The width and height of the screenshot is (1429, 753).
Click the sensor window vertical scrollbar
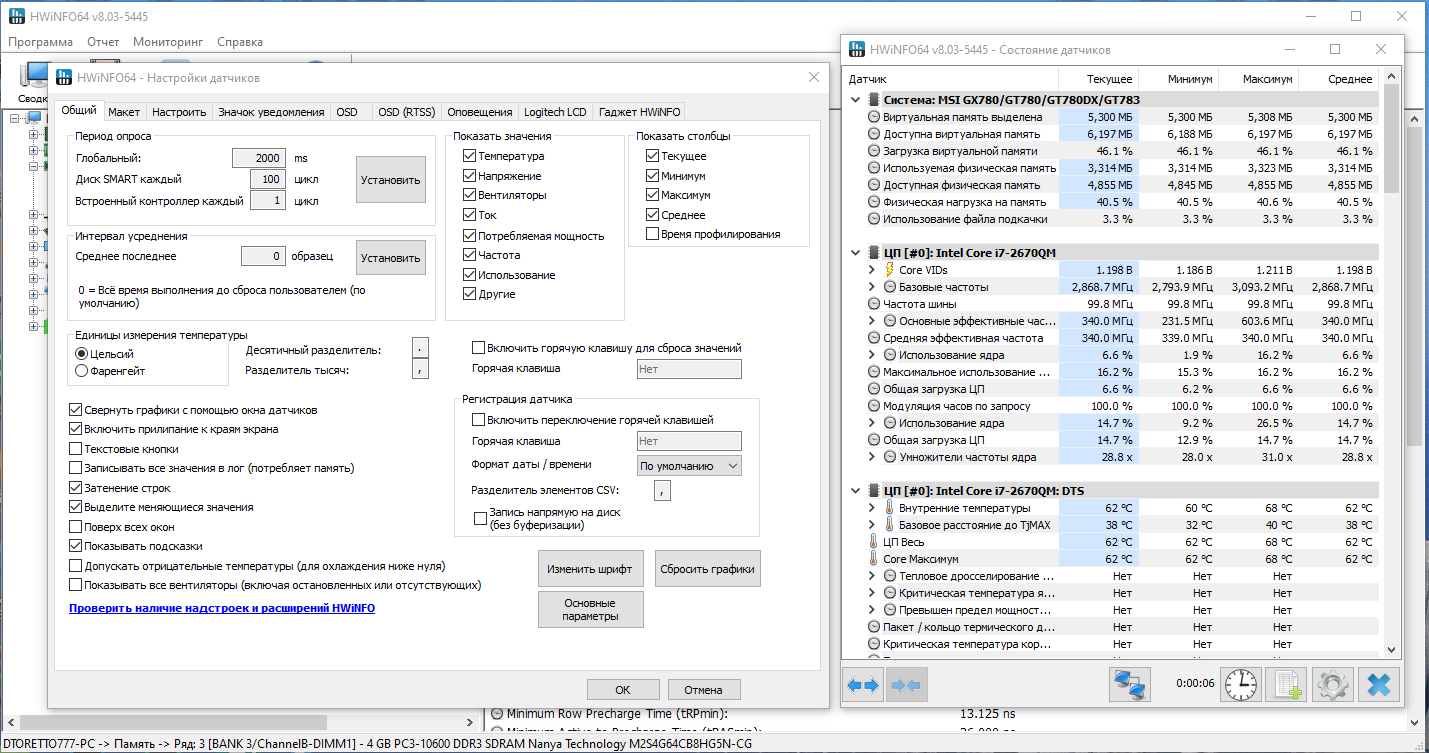pos(1393,375)
